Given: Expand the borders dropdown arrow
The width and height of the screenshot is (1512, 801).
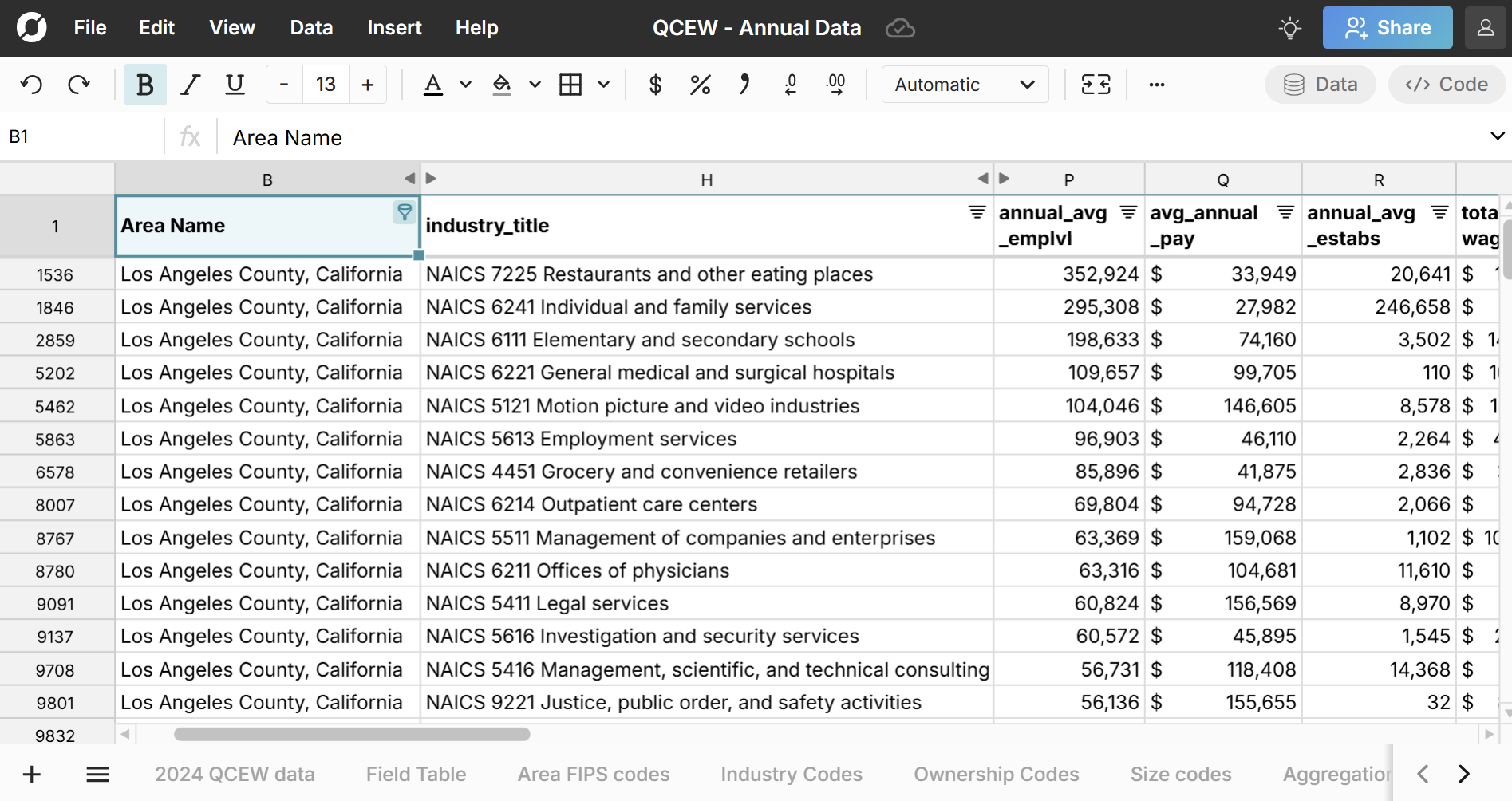Looking at the screenshot, I should tap(604, 85).
